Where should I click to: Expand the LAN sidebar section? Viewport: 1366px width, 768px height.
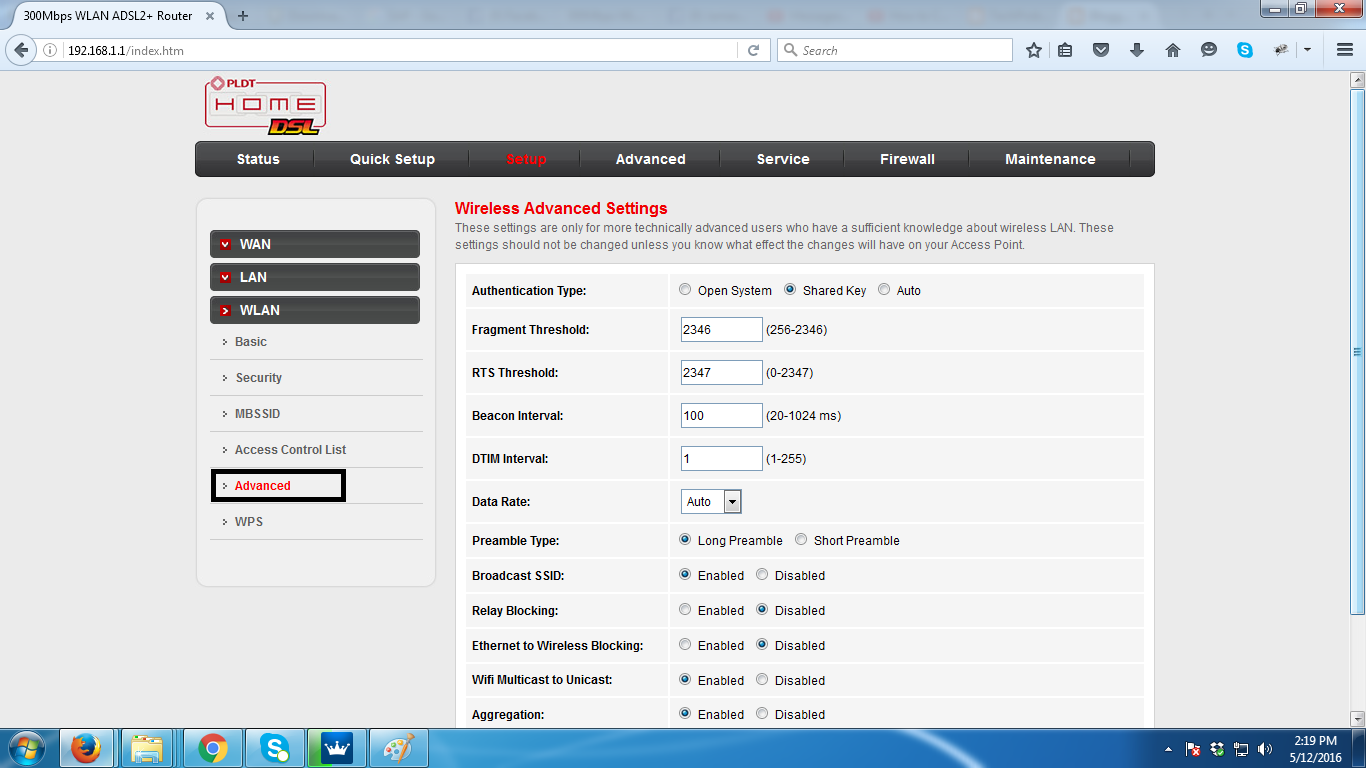coord(315,277)
